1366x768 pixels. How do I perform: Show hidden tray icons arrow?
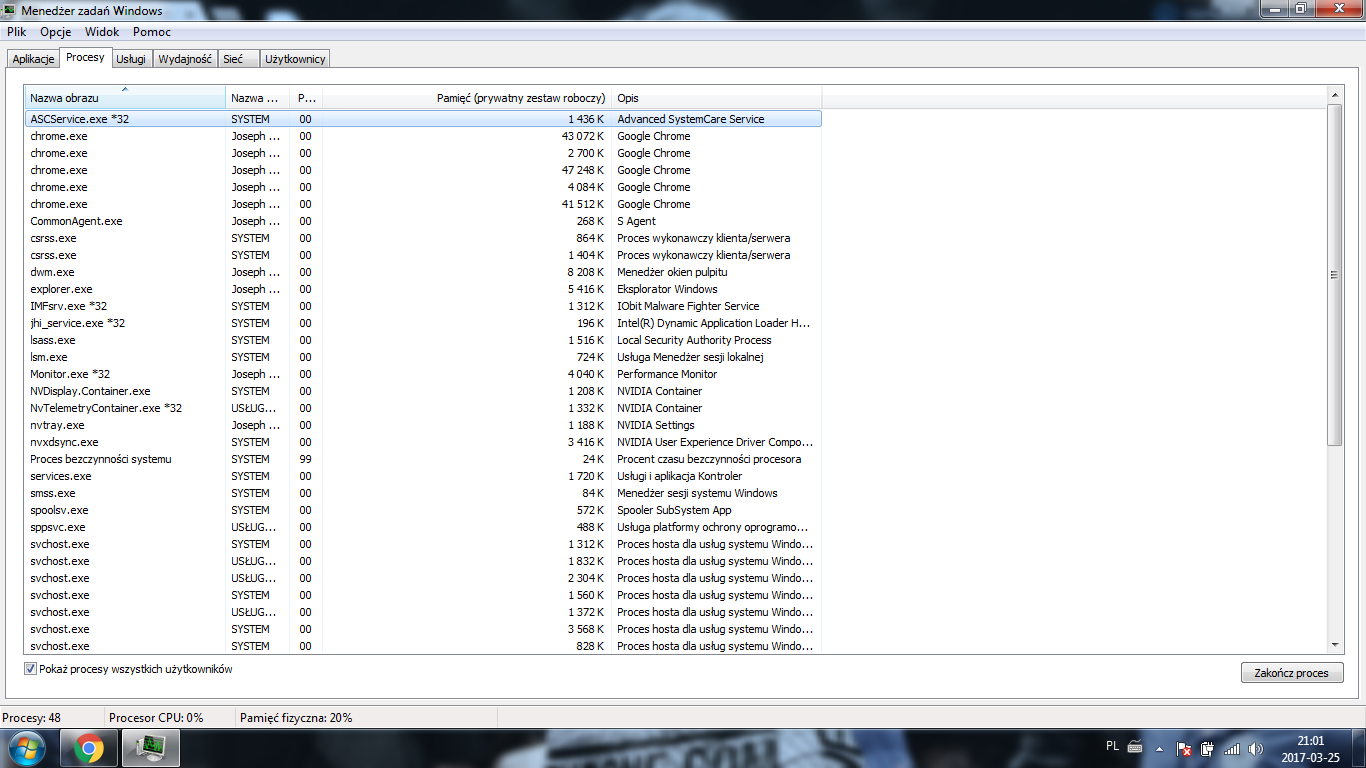click(x=1158, y=748)
